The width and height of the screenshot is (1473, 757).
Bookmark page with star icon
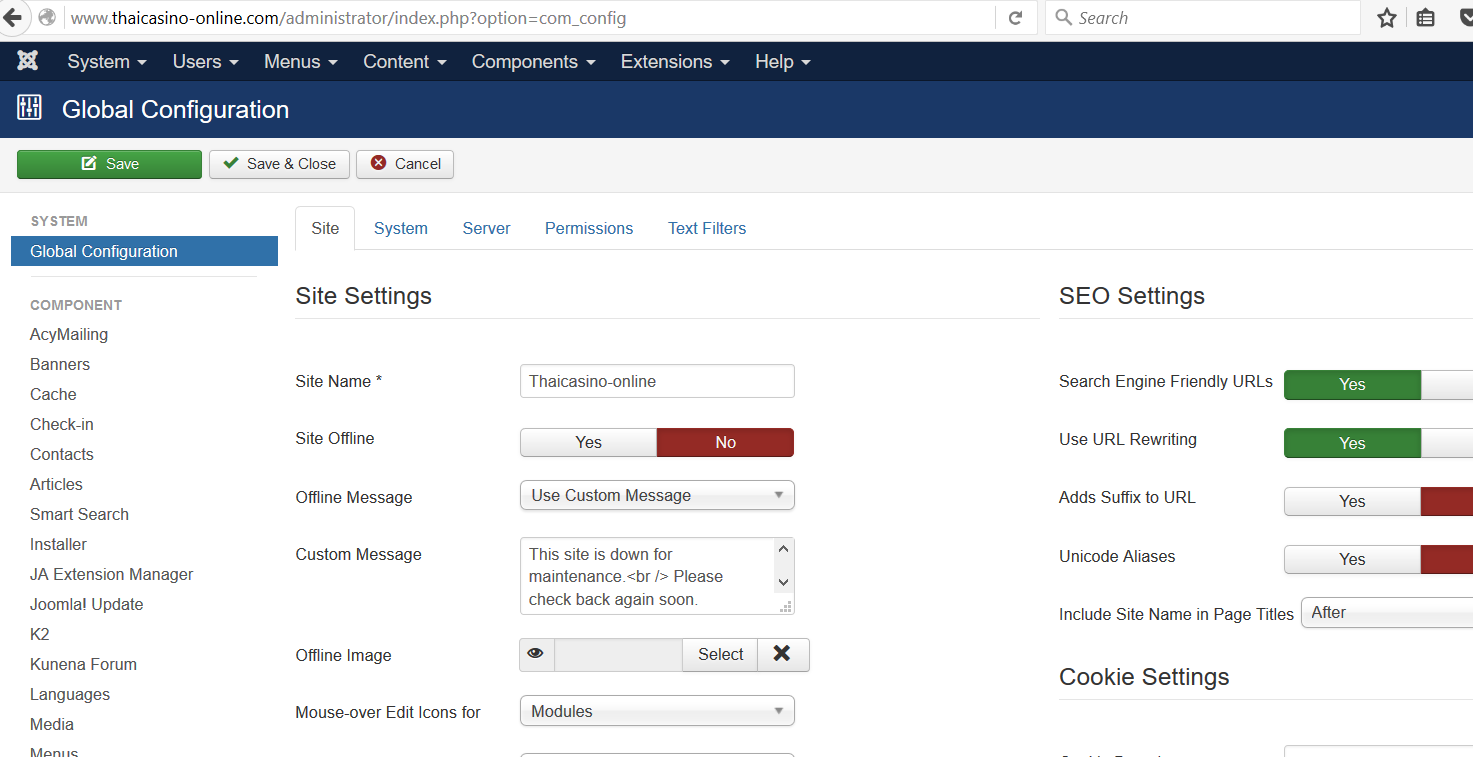[x=1386, y=18]
